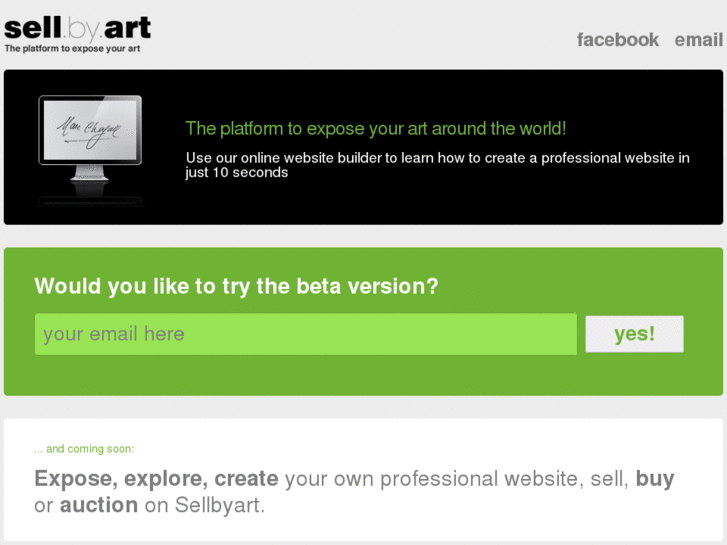Click the computer monitor image
The height and width of the screenshot is (545, 727).
point(90,148)
